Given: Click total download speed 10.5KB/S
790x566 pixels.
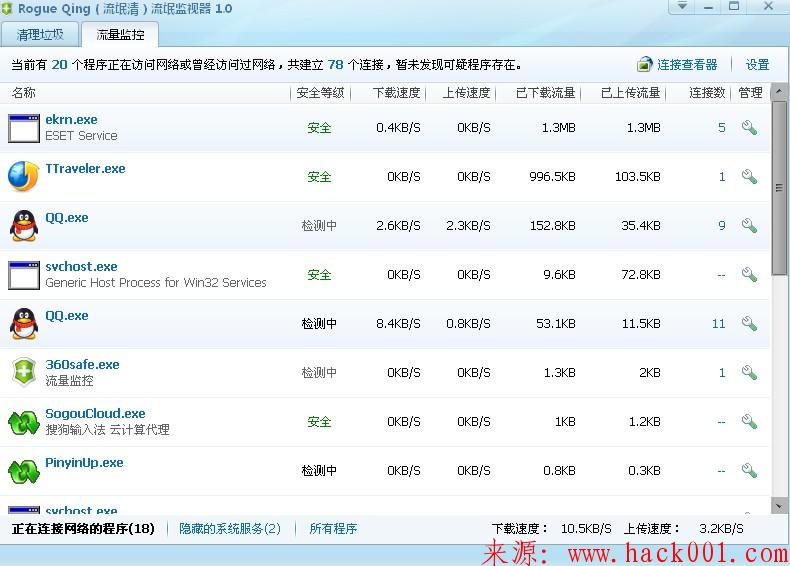Looking at the screenshot, I should [586, 529].
